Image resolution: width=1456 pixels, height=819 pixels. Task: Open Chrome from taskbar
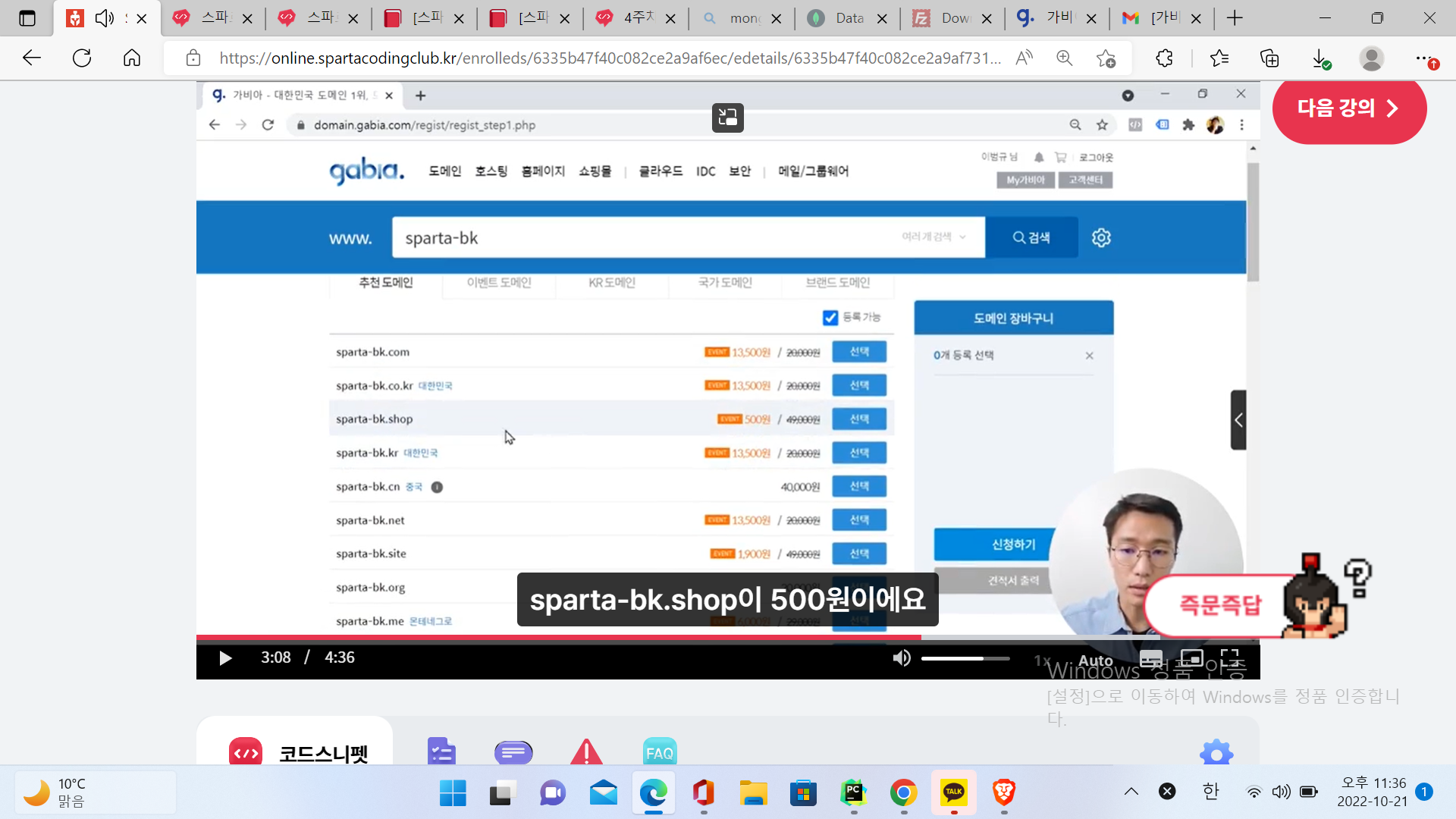click(x=903, y=793)
